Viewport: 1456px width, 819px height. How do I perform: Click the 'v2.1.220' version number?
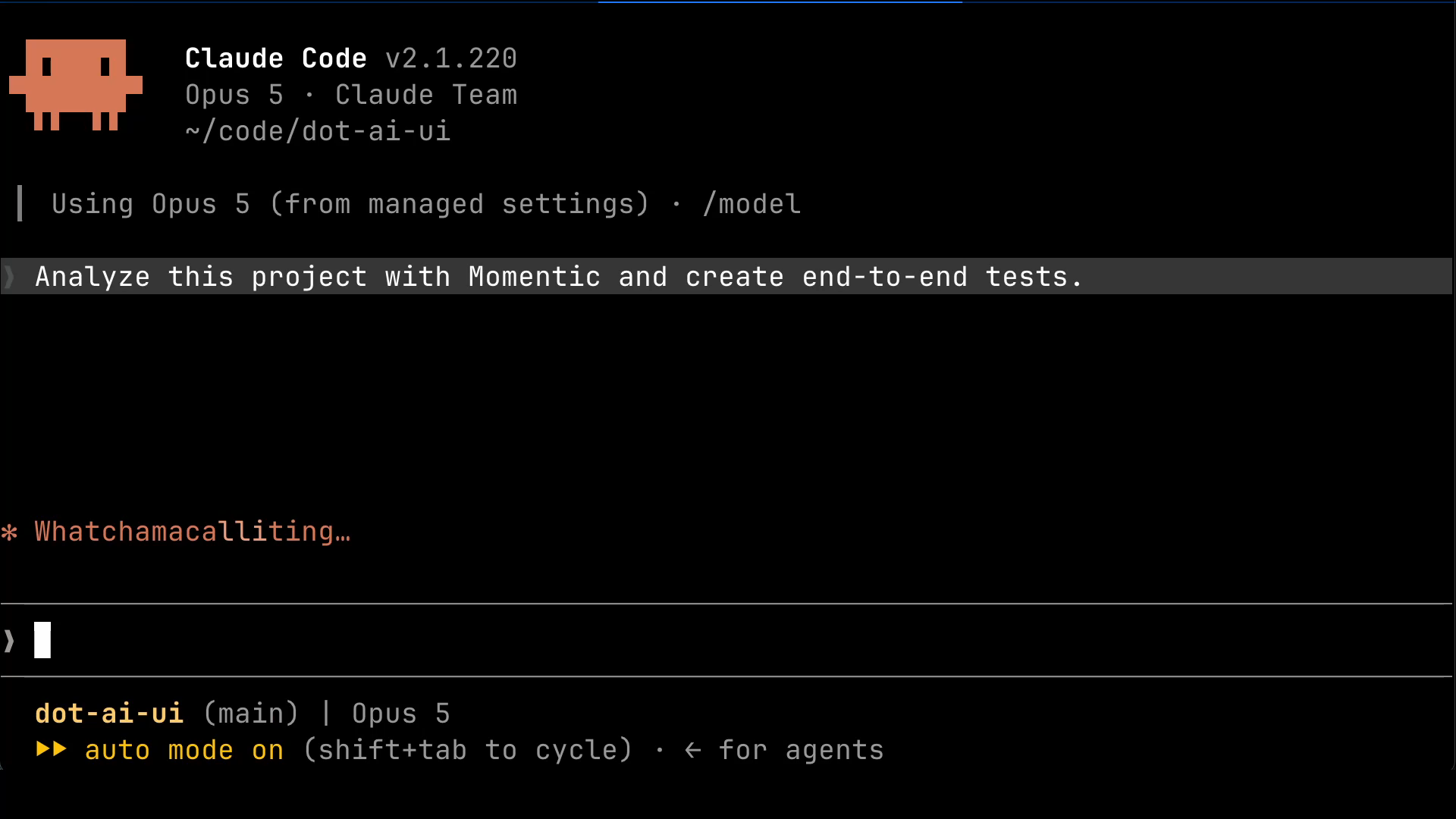point(451,58)
